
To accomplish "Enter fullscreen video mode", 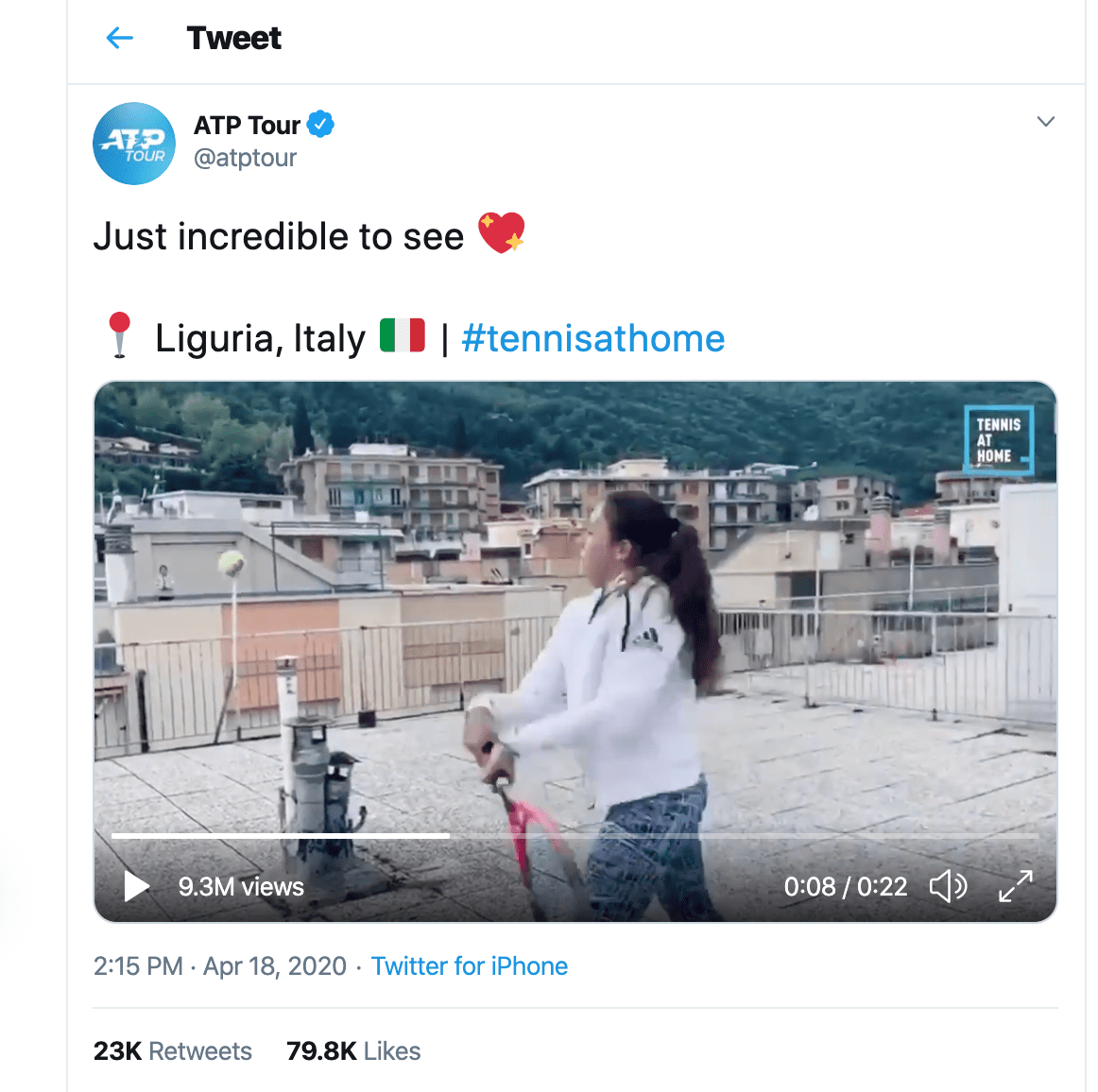I will click(1016, 886).
